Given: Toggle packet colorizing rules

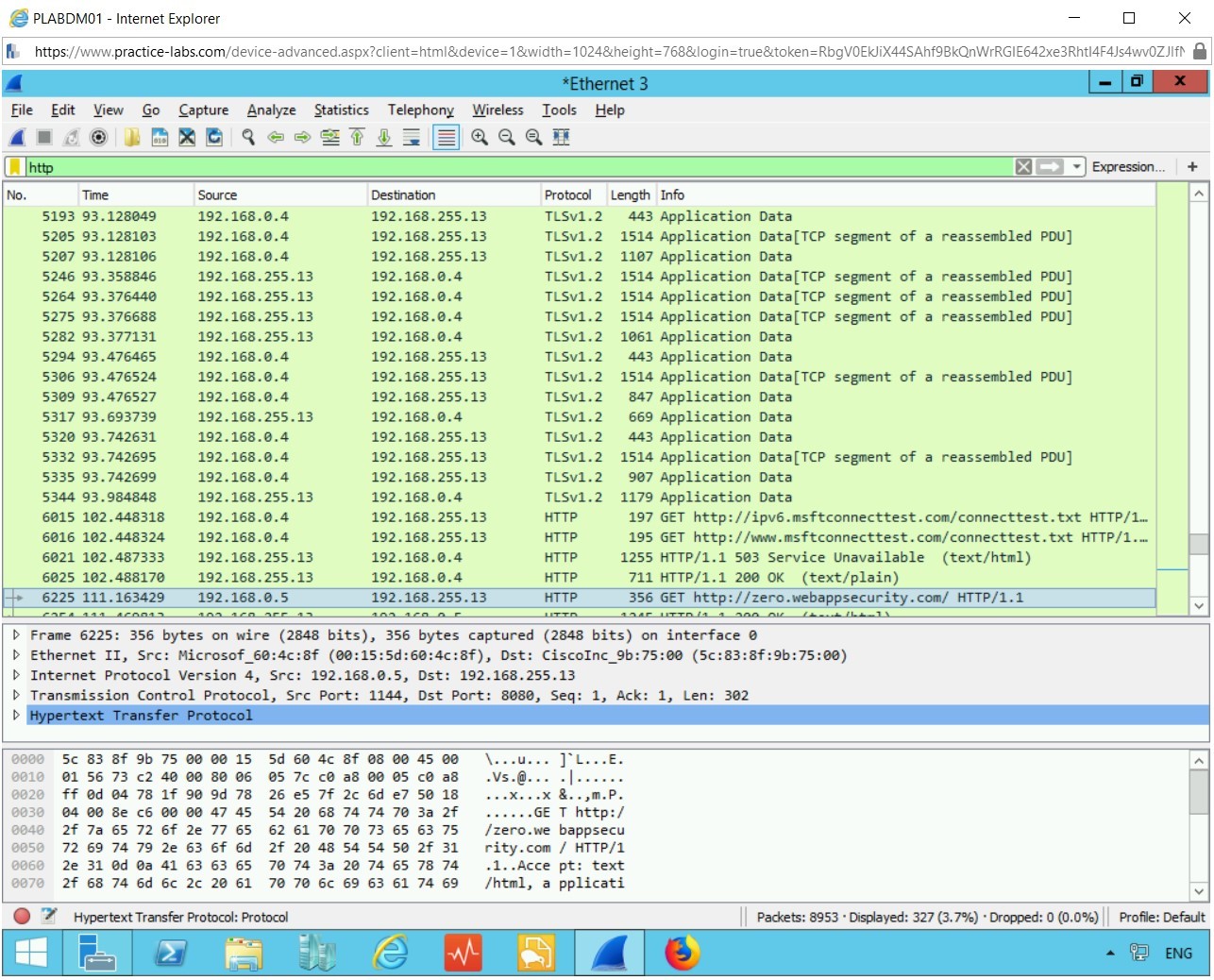Looking at the screenshot, I should click(x=446, y=138).
